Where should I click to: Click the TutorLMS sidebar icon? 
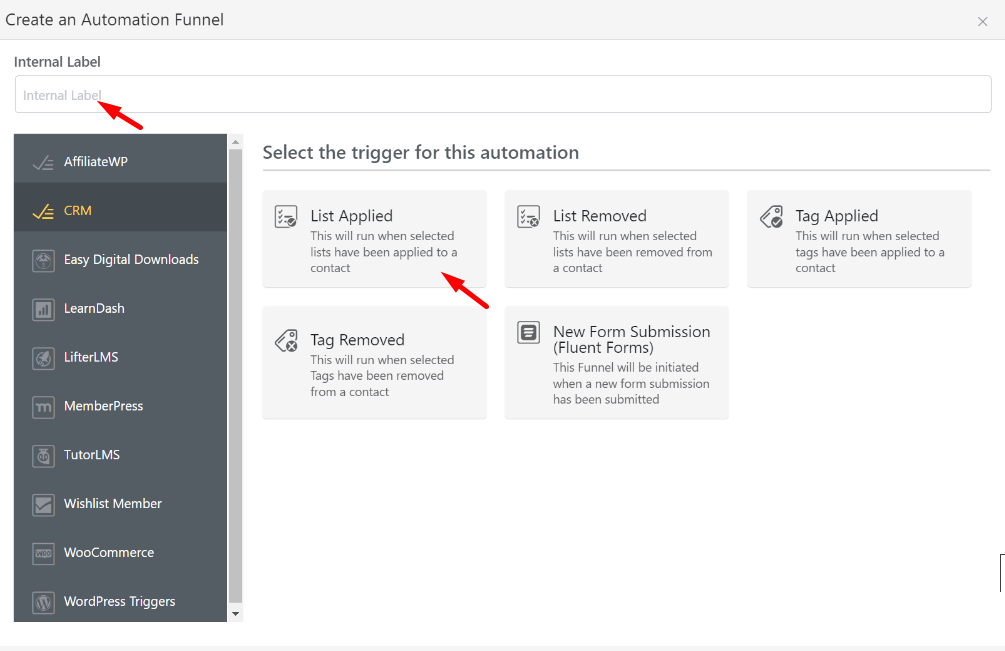[x=43, y=456]
